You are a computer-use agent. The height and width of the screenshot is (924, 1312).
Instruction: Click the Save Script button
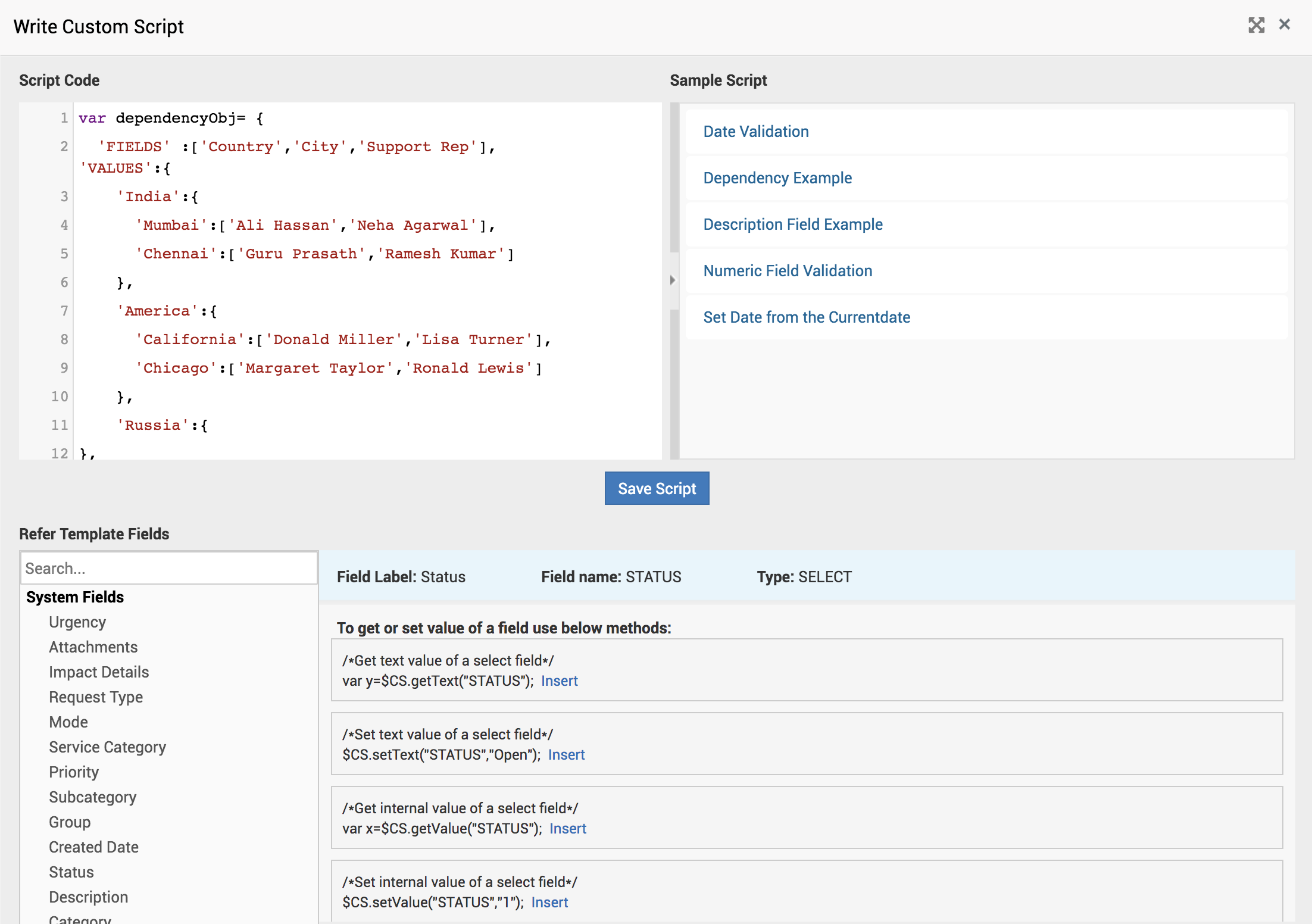coord(657,488)
